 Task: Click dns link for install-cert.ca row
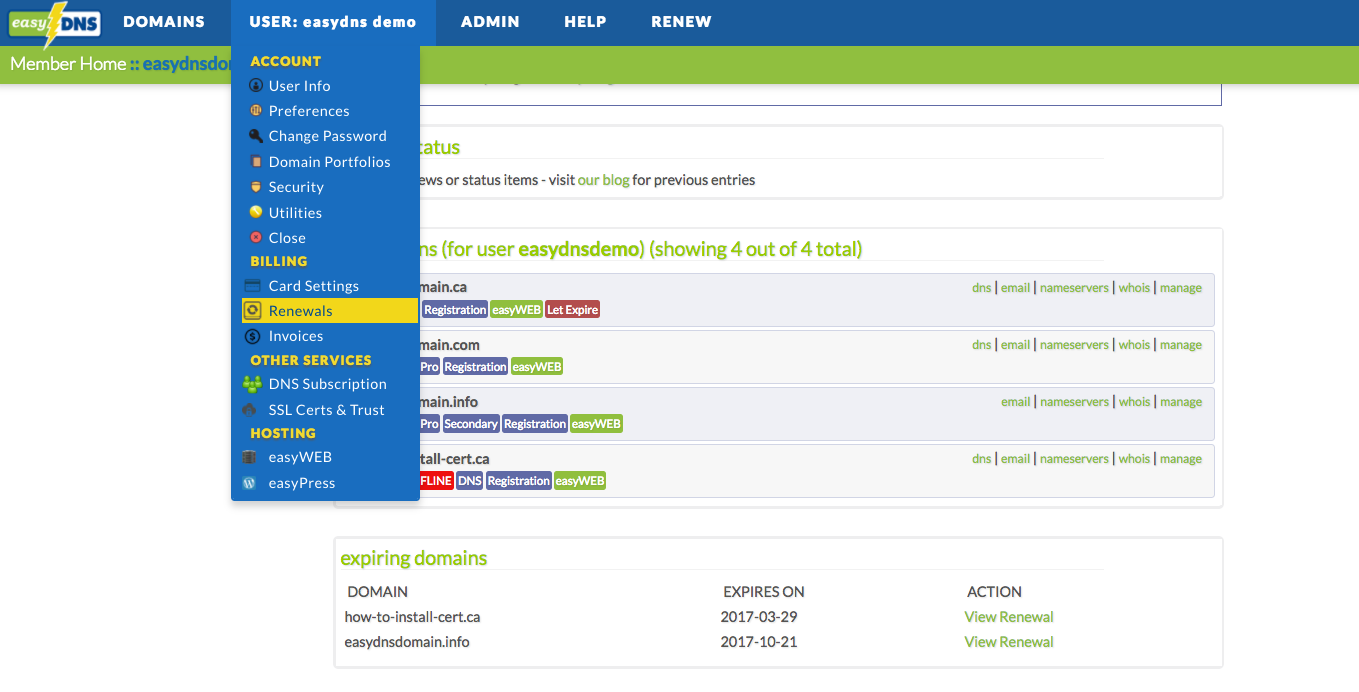(x=981, y=458)
